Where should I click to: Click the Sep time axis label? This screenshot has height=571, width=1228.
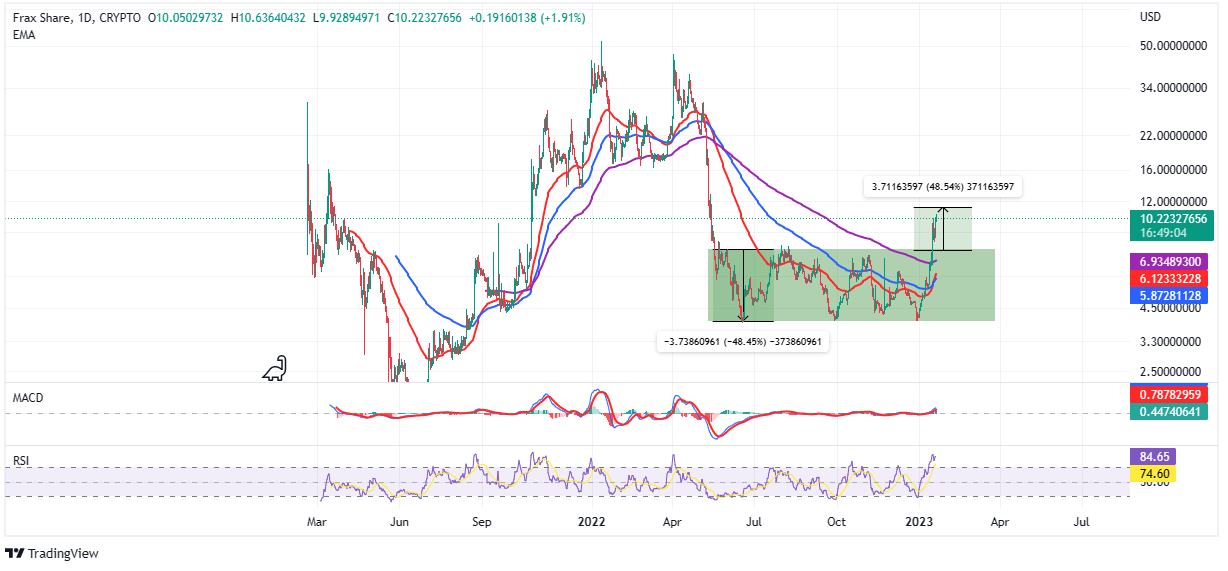(x=482, y=522)
